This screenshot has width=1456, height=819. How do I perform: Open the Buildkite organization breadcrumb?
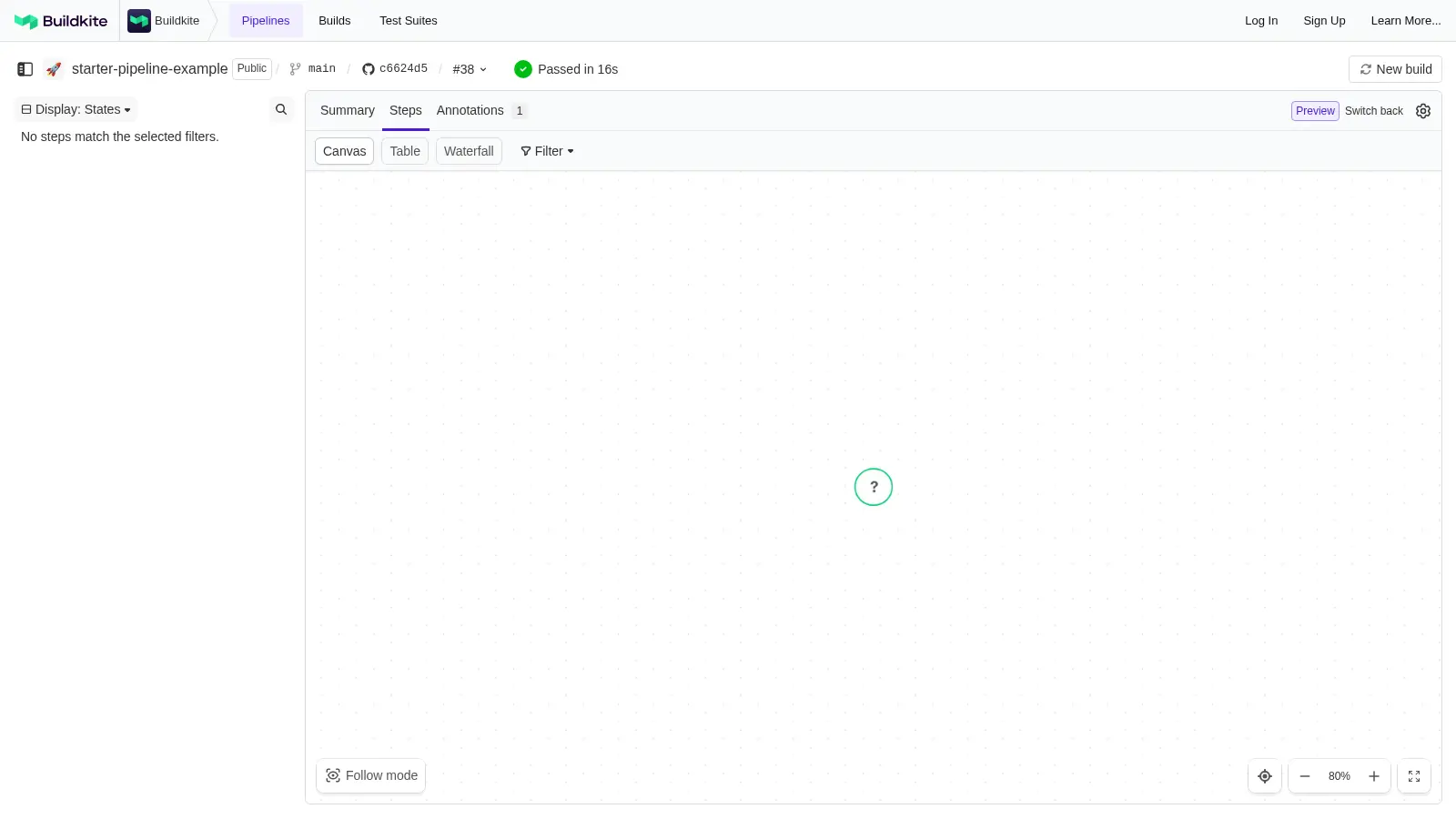[164, 21]
